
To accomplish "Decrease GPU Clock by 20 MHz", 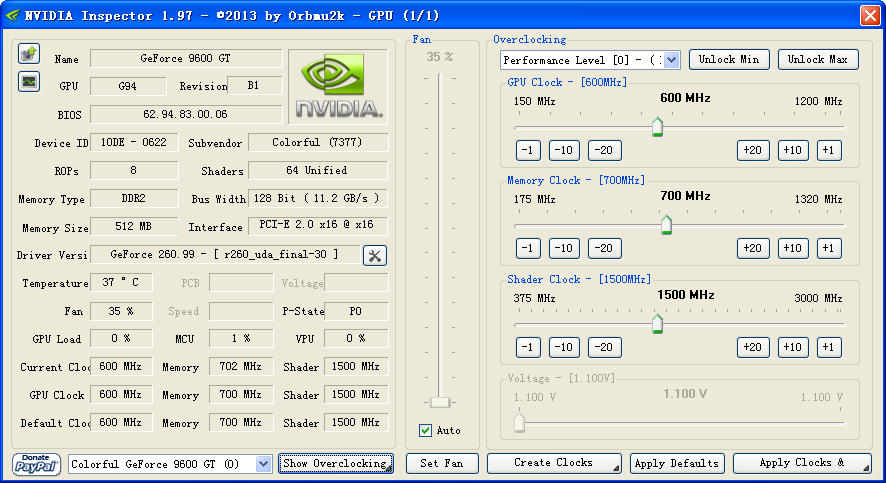I will [605, 150].
